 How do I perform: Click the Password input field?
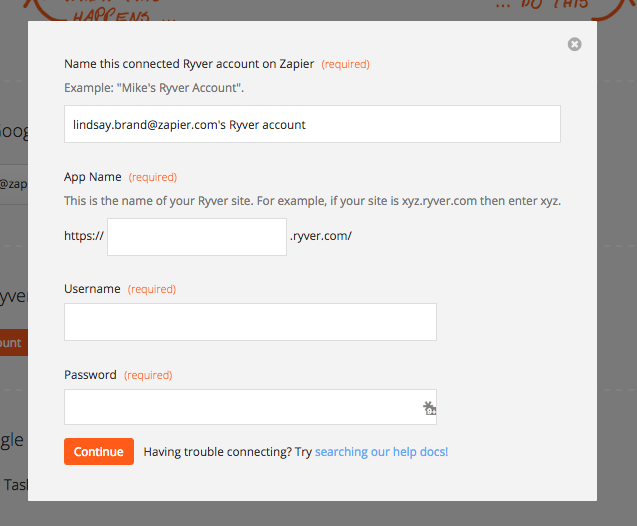tap(250, 407)
